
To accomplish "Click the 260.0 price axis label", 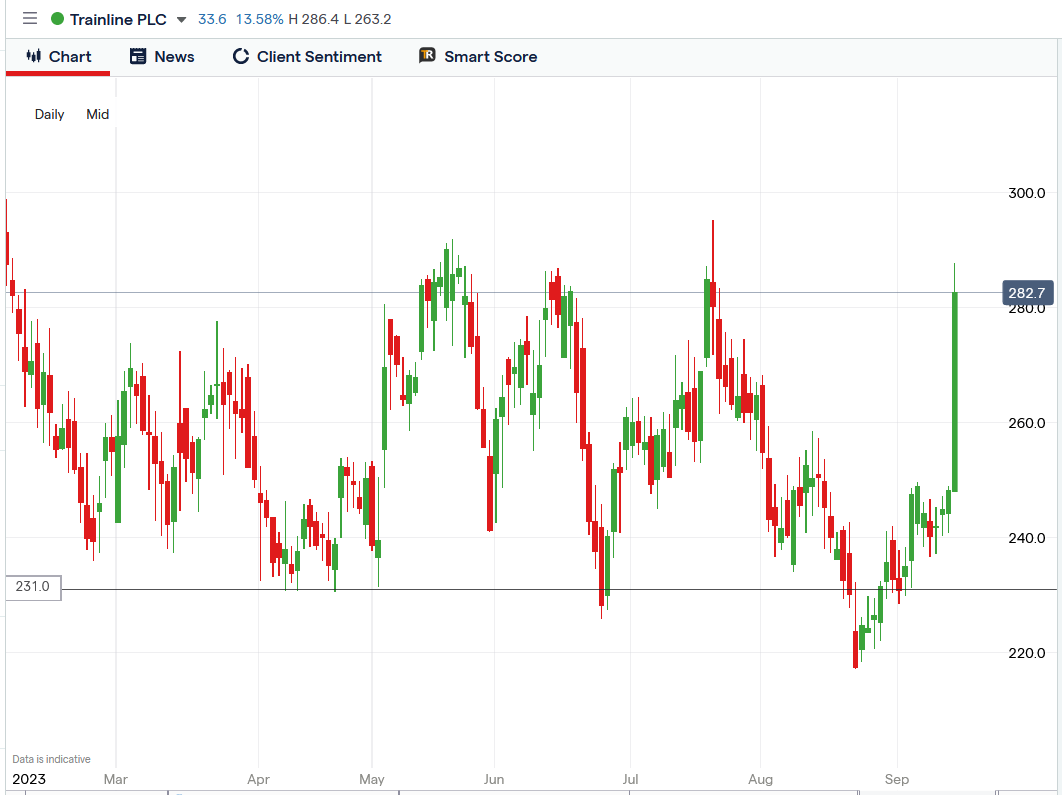I will [1027, 423].
